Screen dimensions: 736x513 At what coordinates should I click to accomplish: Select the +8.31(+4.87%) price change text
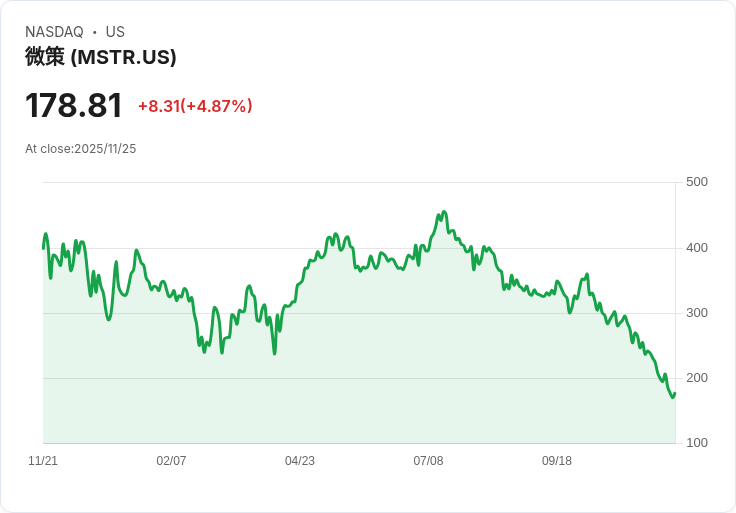click(195, 106)
